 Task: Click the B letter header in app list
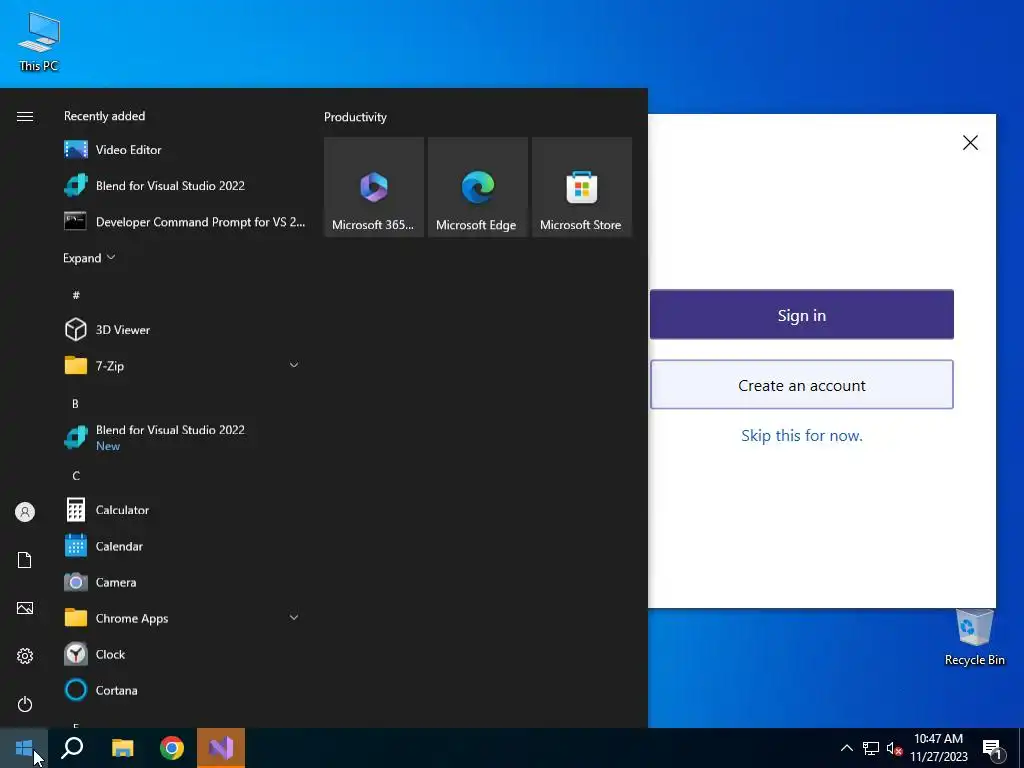76,404
